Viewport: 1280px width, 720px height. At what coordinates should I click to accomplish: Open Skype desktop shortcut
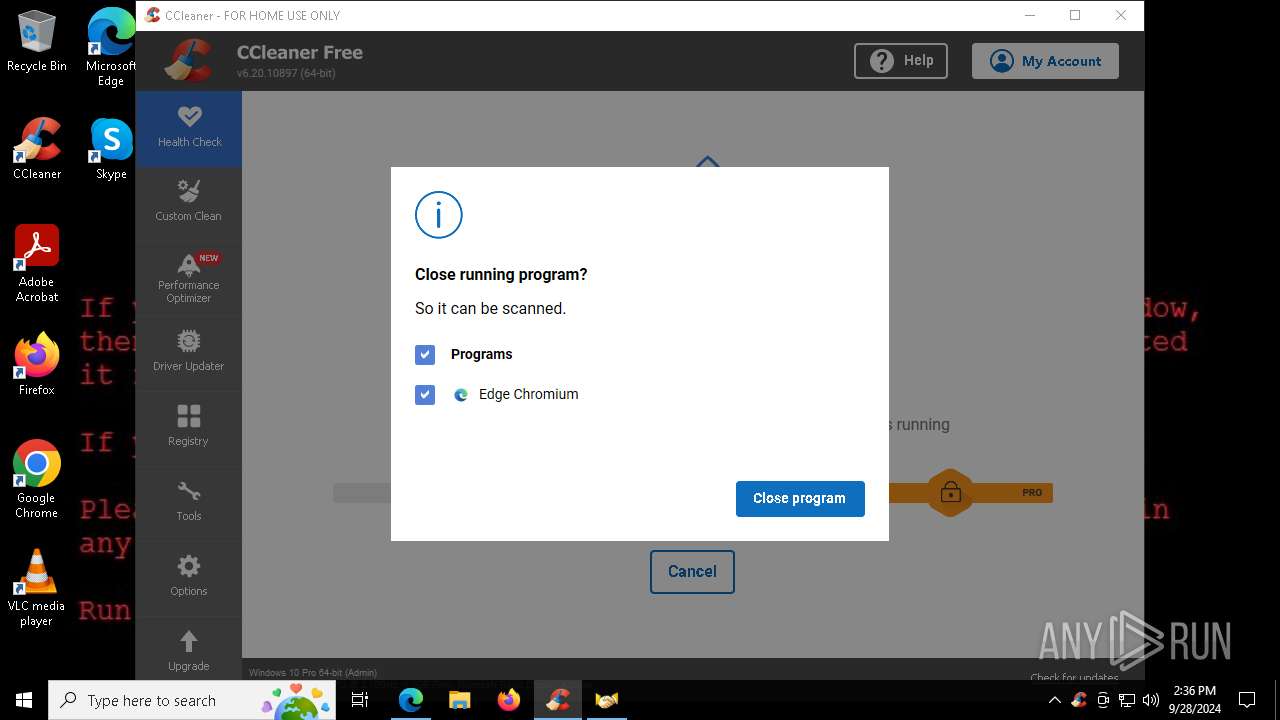pos(111,149)
